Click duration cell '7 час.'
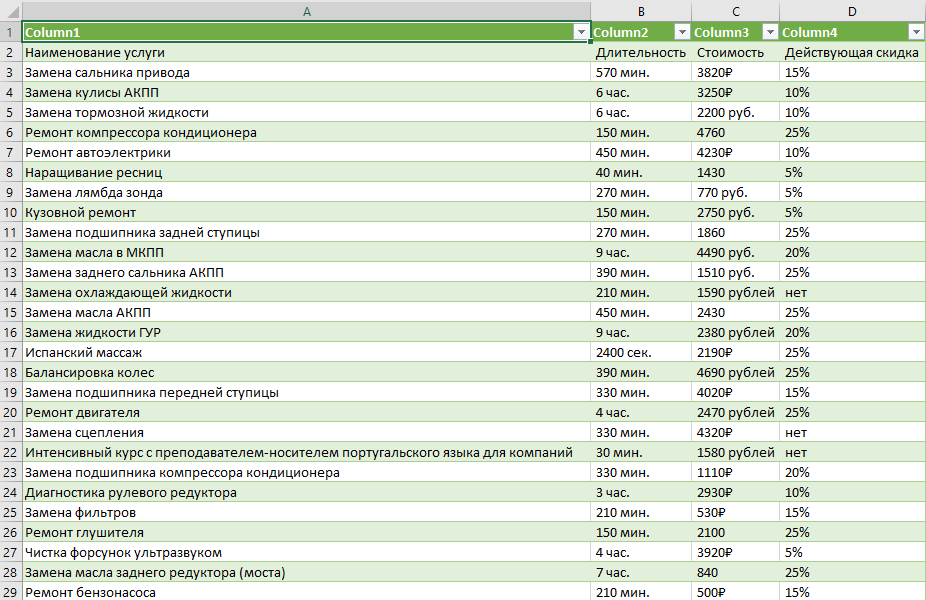 [x=641, y=573]
